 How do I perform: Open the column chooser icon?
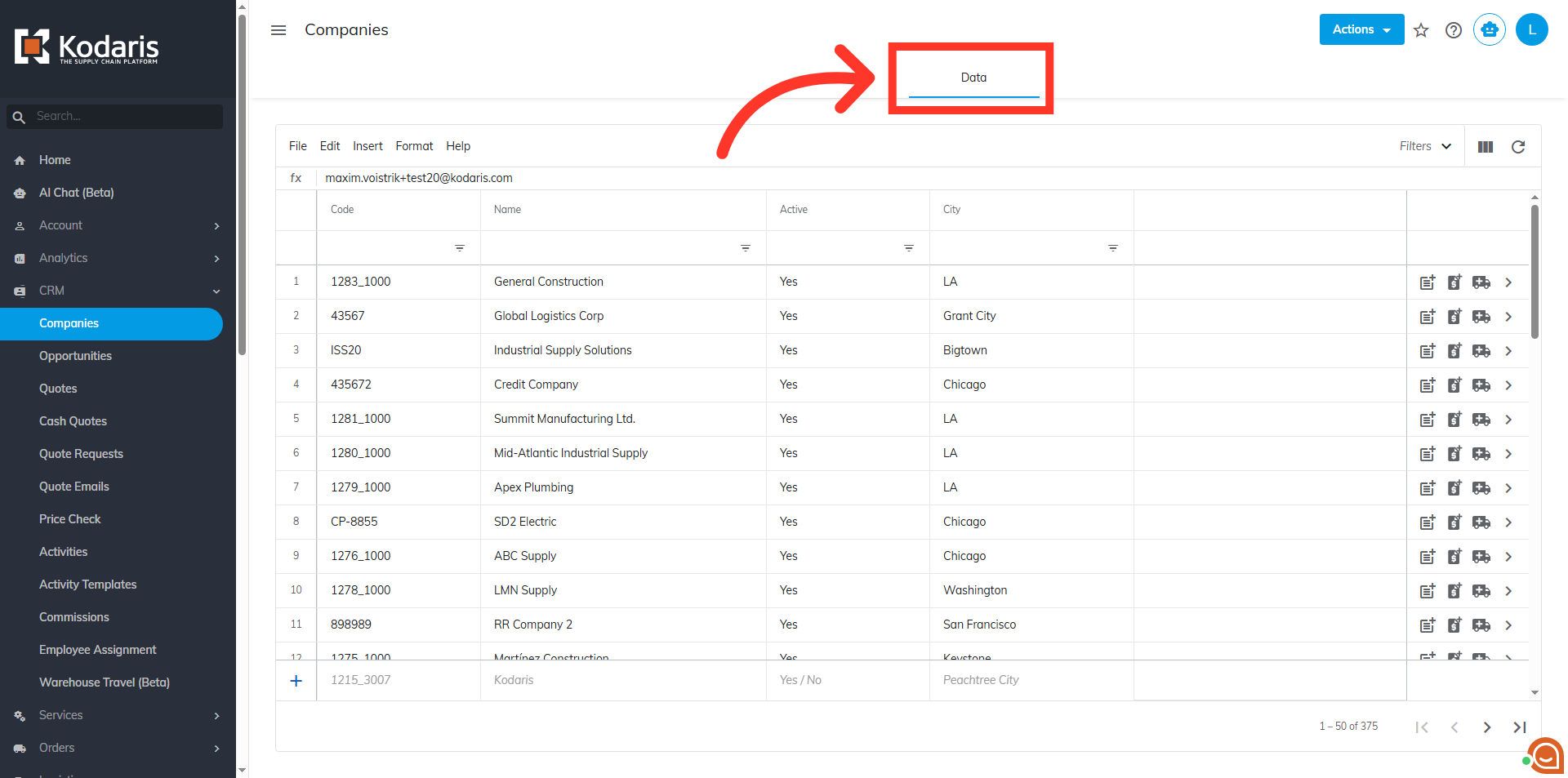1486,147
